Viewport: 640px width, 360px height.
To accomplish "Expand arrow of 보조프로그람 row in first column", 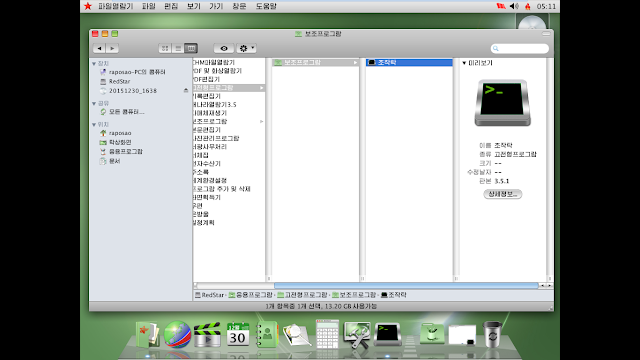I will (262, 122).
